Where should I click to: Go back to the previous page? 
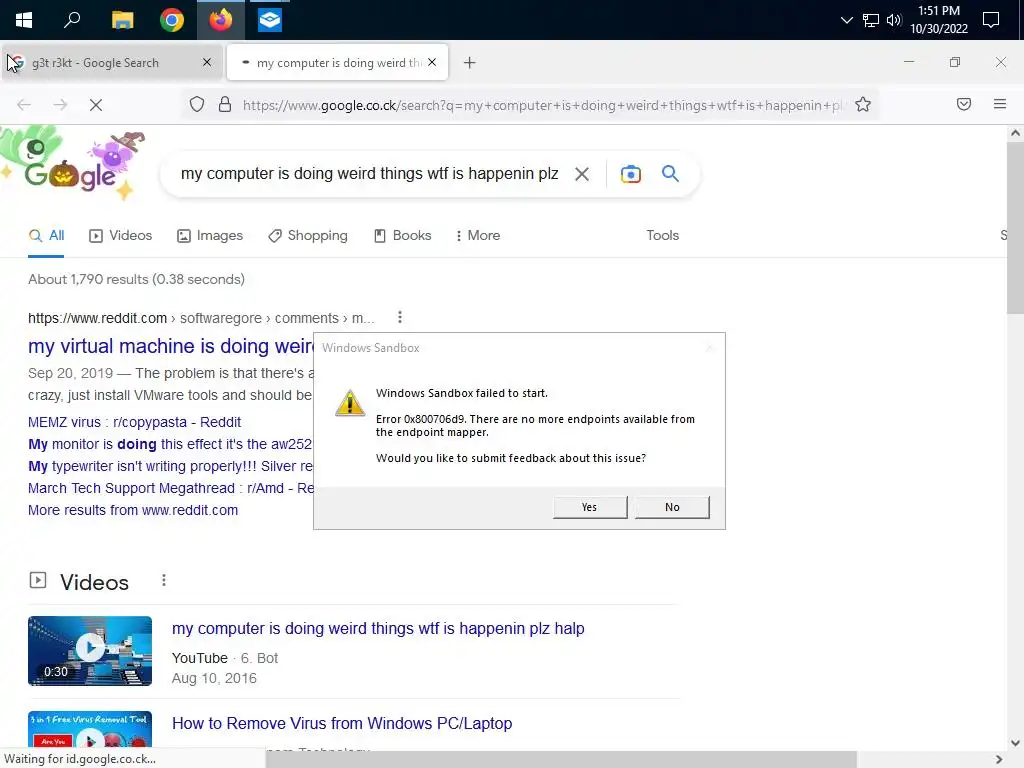click(x=24, y=104)
